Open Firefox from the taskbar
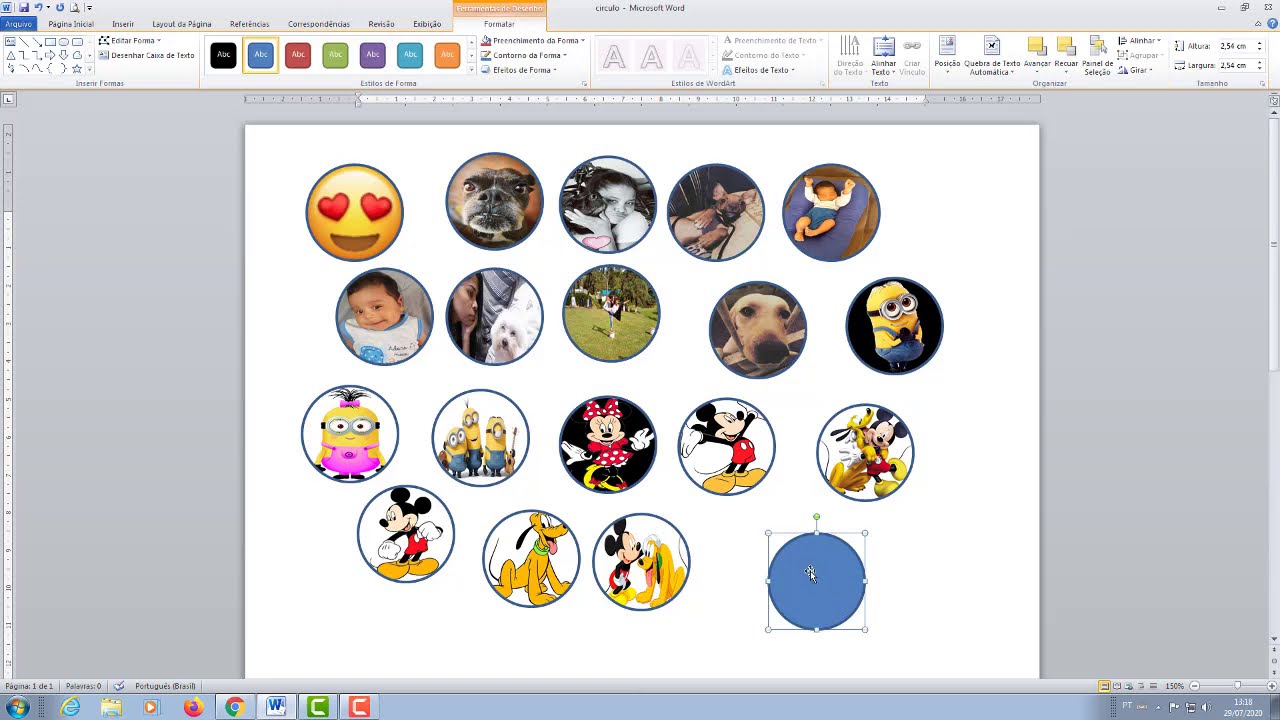Viewport: 1280px width, 720px height. click(193, 708)
